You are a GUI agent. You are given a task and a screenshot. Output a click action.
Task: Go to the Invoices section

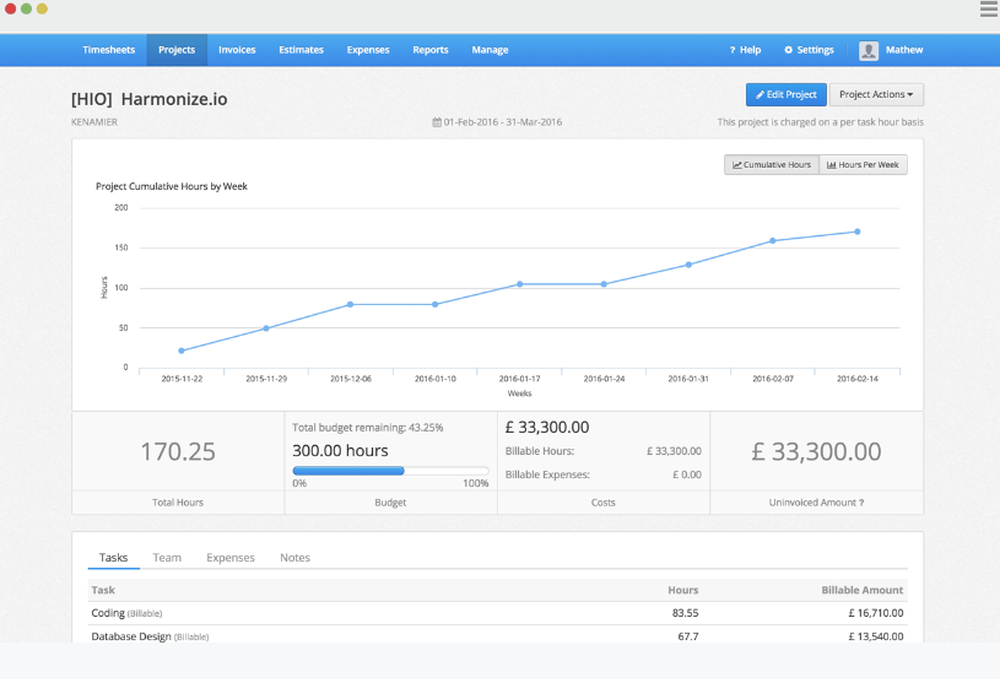tap(237, 50)
